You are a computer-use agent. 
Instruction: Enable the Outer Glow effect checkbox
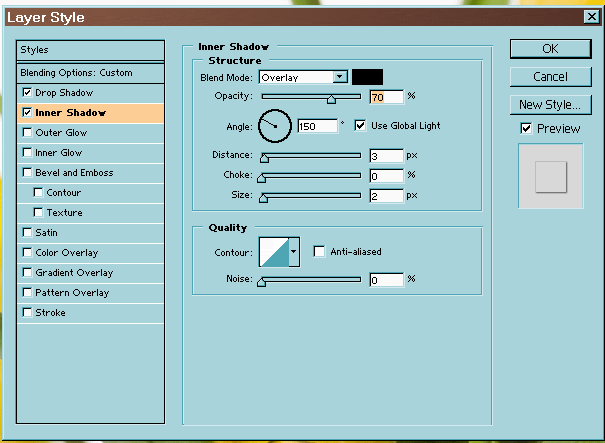(27, 133)
